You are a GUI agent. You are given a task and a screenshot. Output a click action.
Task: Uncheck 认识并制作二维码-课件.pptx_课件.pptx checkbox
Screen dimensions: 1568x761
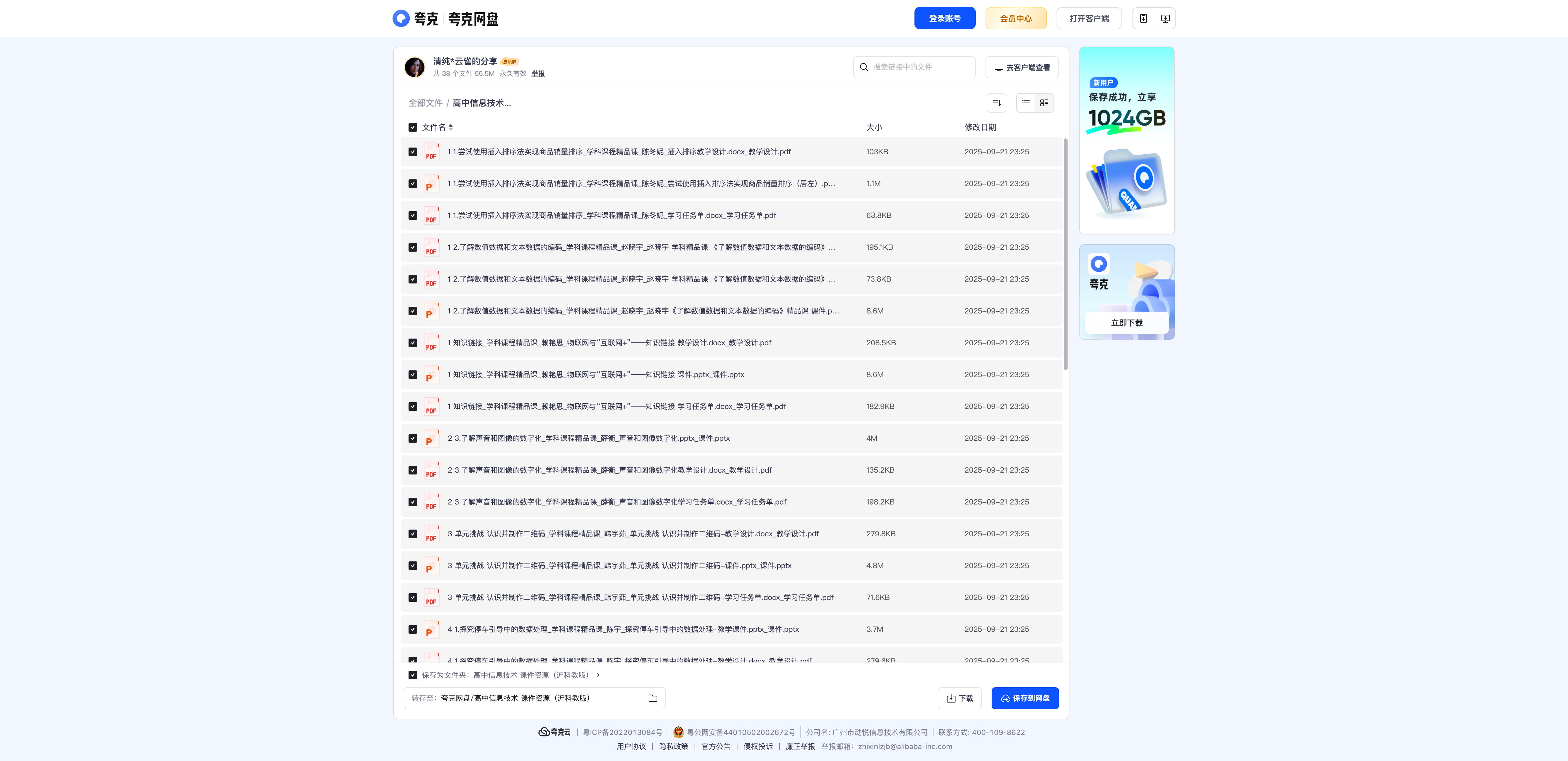(413, 566)
